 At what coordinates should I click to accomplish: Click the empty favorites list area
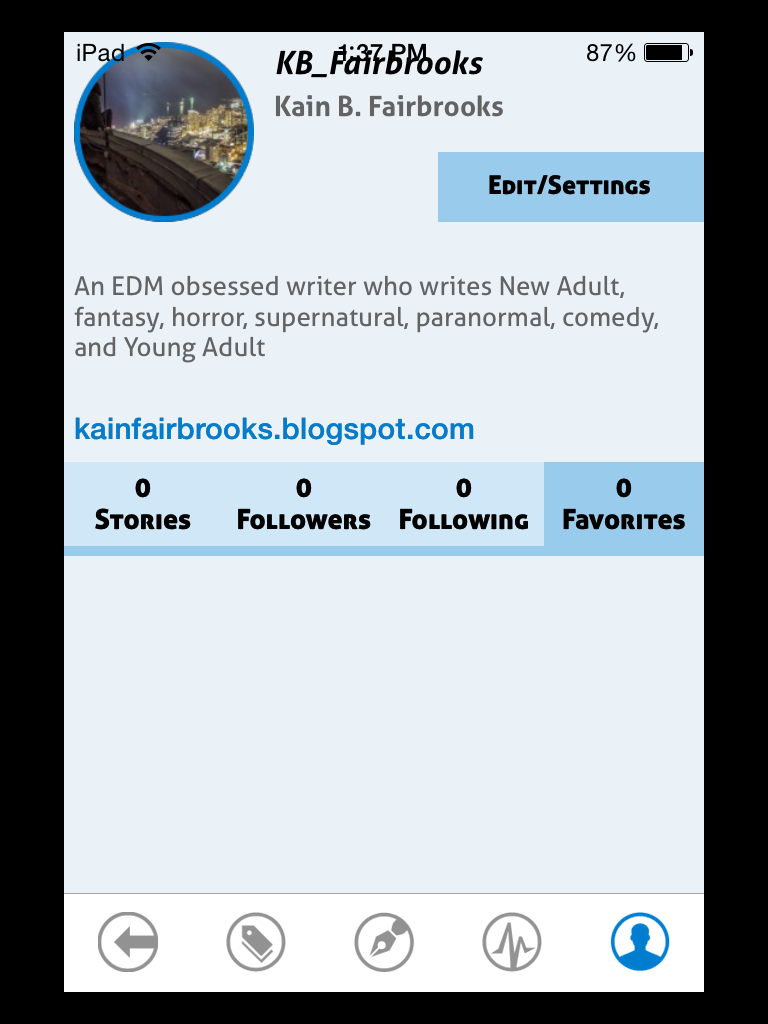pyautogui.click(x=384, y=724)
